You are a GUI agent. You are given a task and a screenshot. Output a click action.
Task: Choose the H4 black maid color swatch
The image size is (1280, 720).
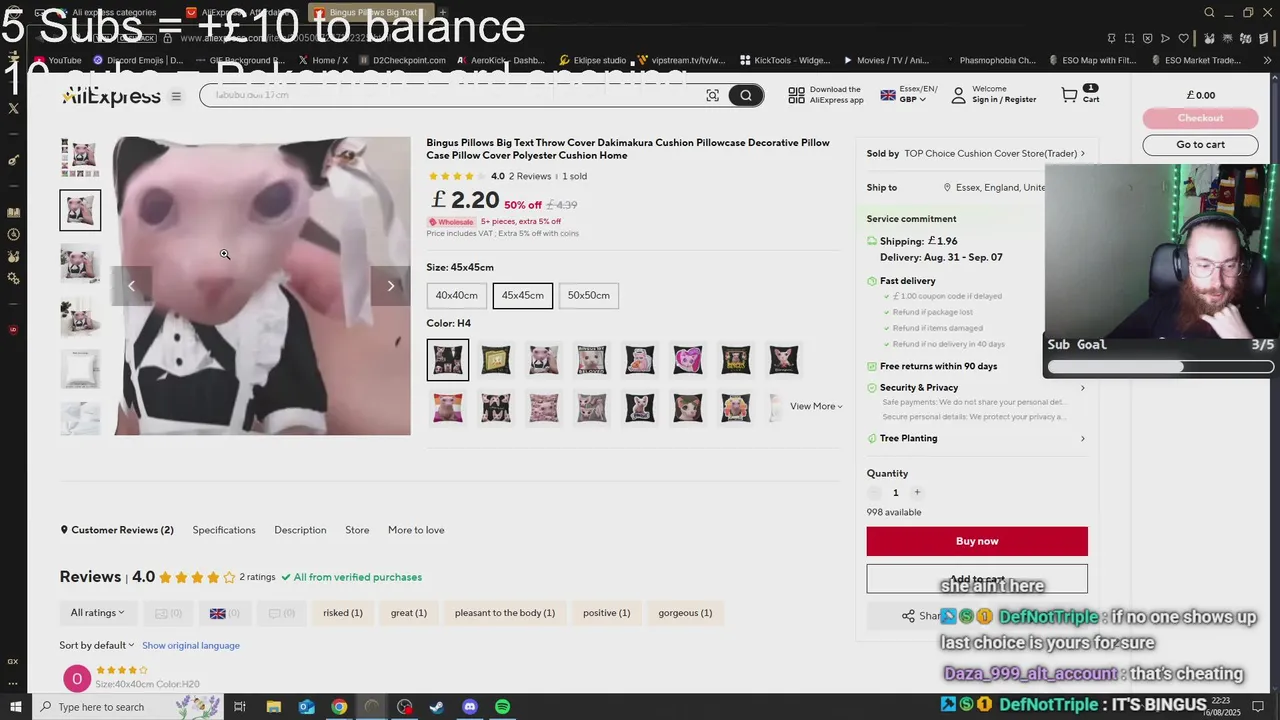click(447, 359)
